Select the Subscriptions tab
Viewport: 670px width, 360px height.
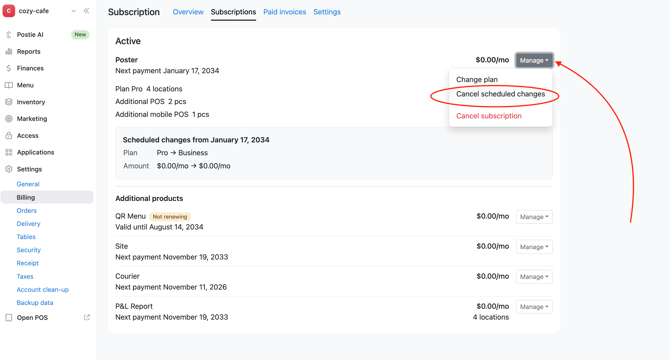pyautogui.click(x=233, y=12)
